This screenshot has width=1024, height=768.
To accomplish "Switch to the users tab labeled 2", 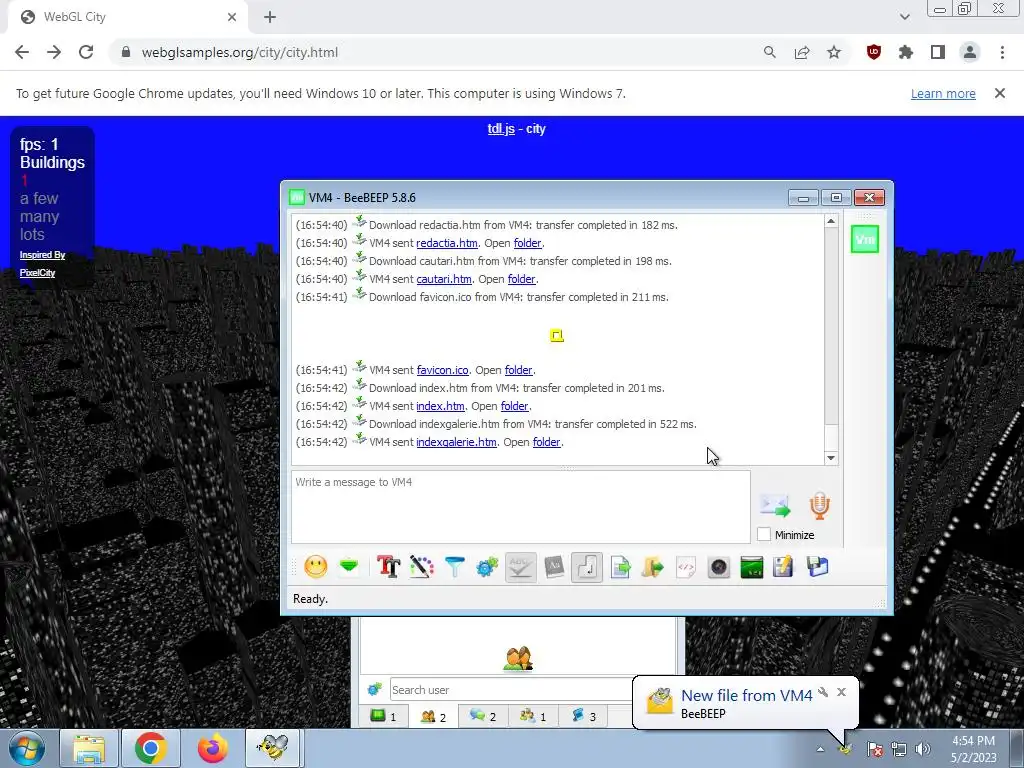I will click(433, 716).
